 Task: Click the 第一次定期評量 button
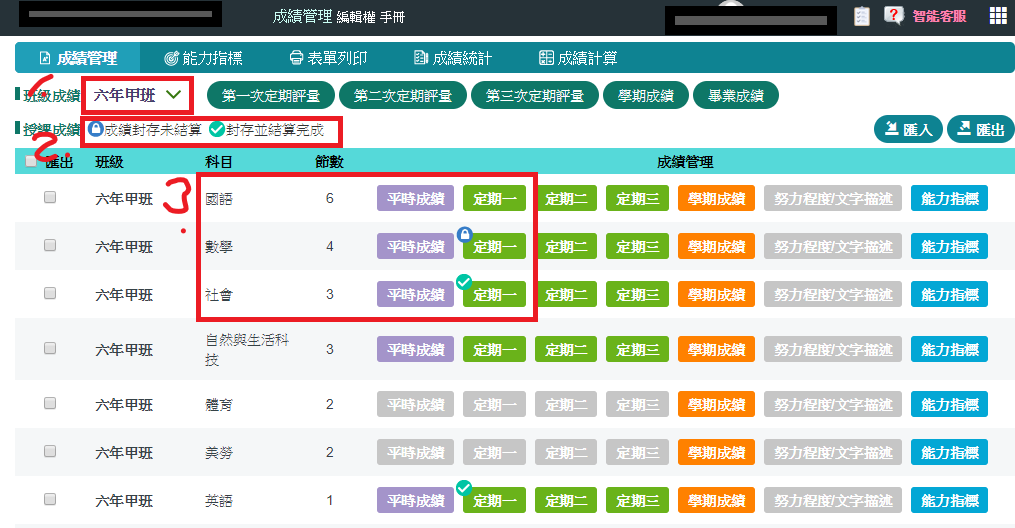(x=270, y=96)
